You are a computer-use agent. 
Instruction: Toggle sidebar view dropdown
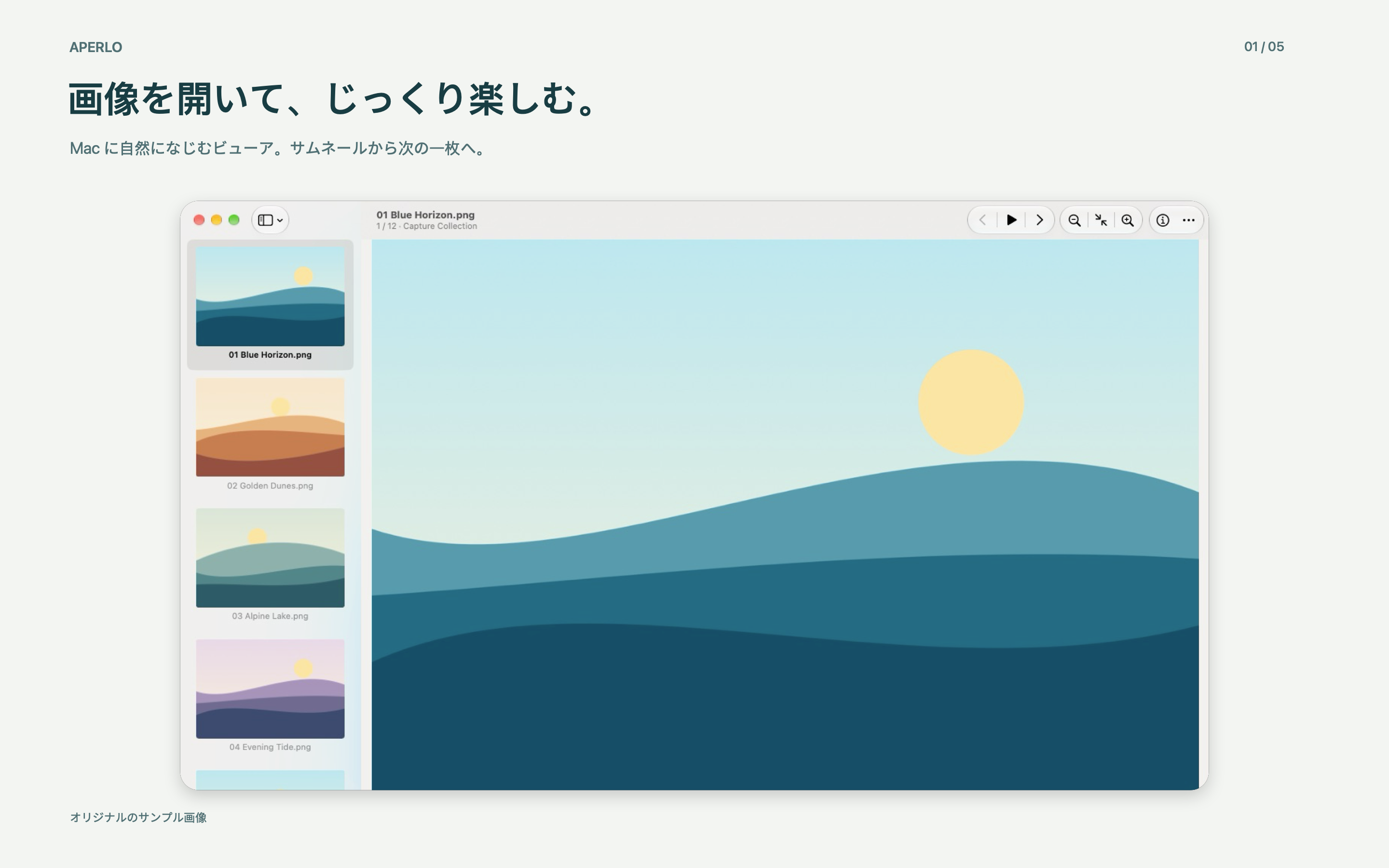point(271,220)
